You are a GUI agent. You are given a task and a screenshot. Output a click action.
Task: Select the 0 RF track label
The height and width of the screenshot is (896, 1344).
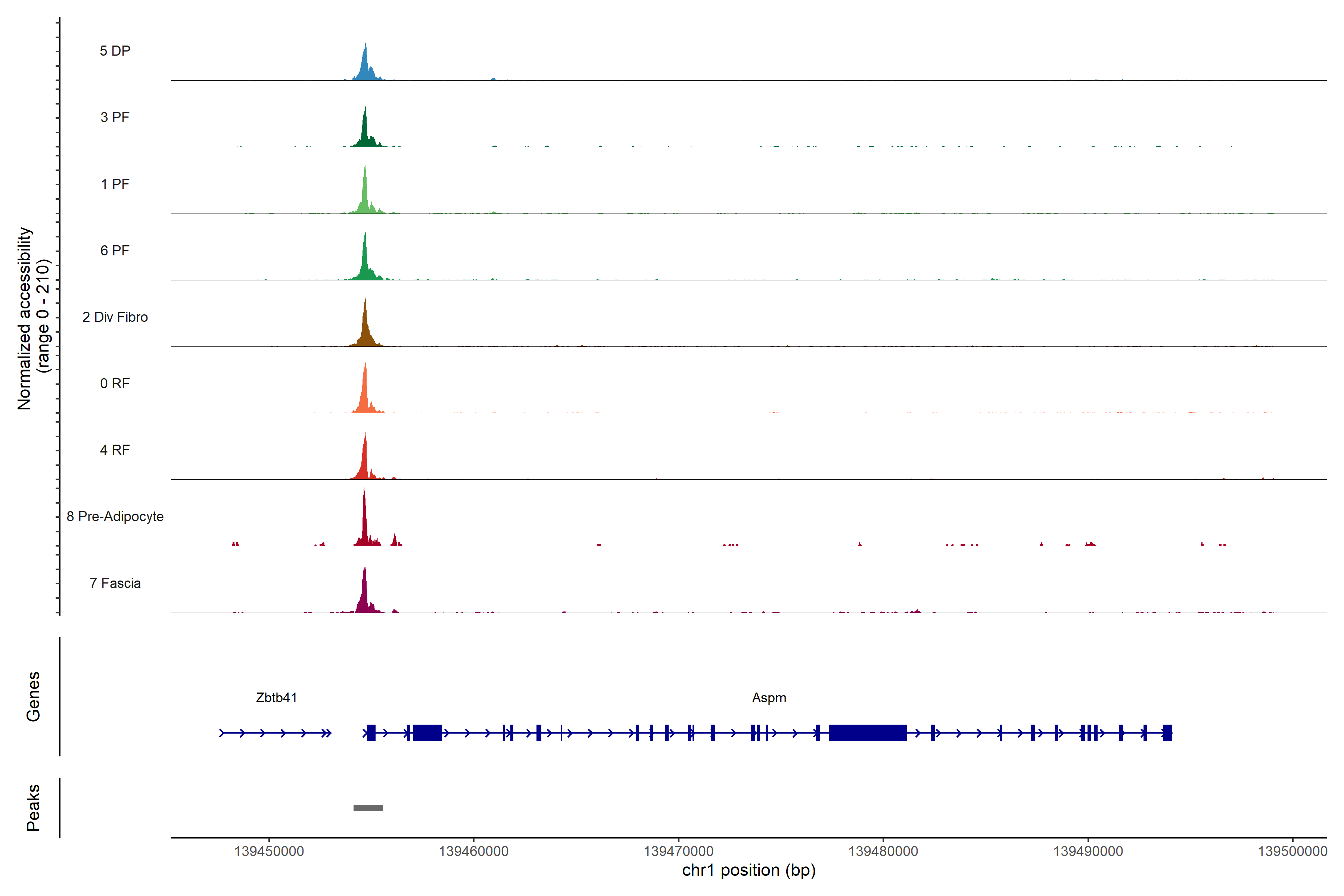115,383
